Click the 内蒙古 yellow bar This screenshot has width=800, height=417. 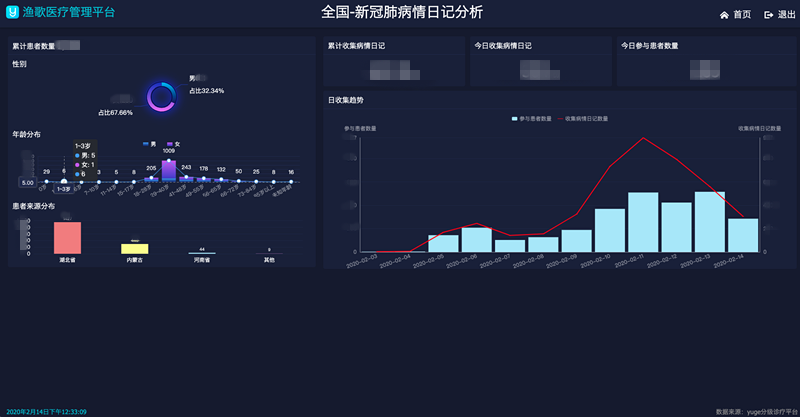(135, 249)
